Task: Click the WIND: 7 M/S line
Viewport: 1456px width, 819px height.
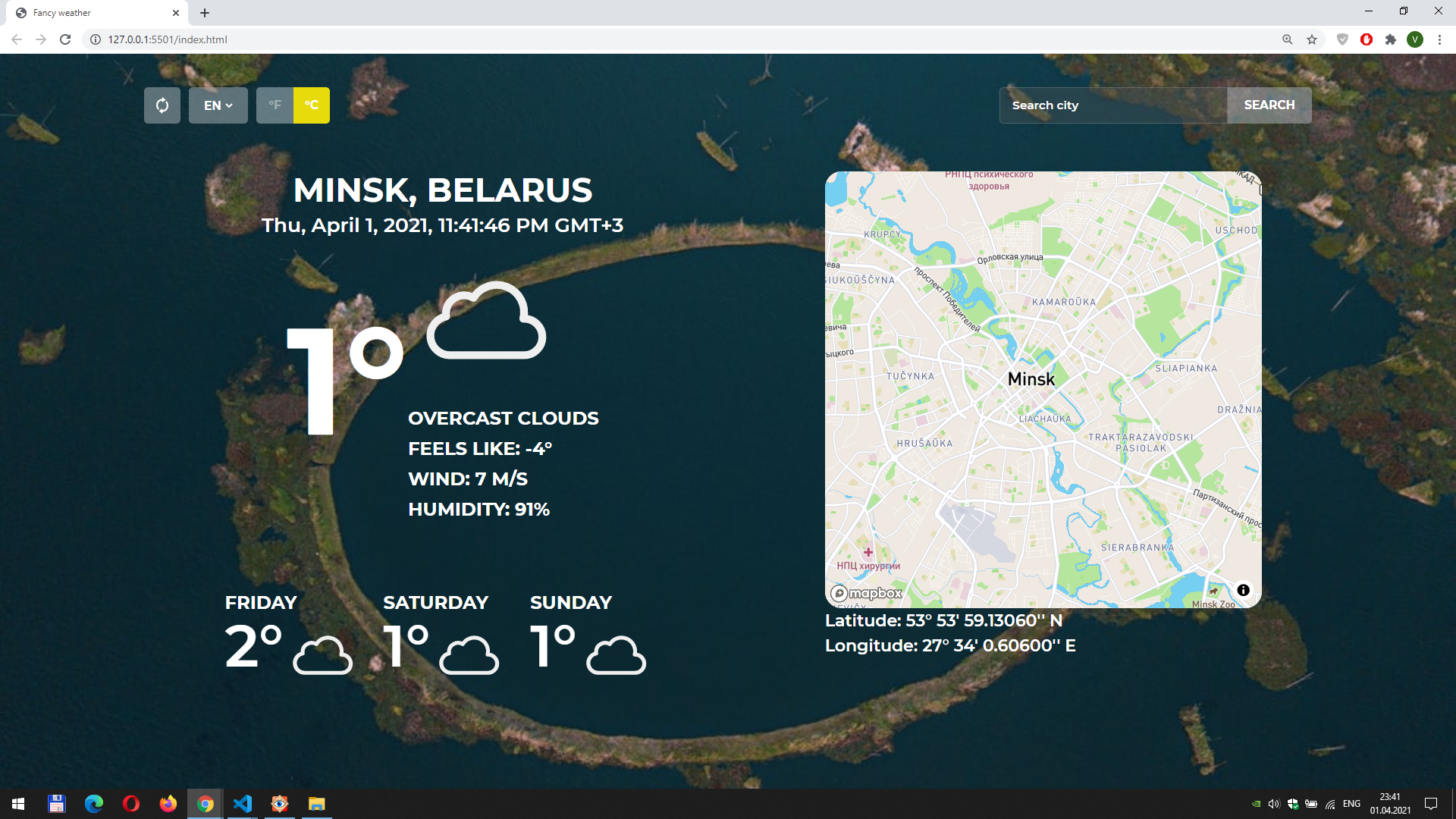Action: (468, 479)
